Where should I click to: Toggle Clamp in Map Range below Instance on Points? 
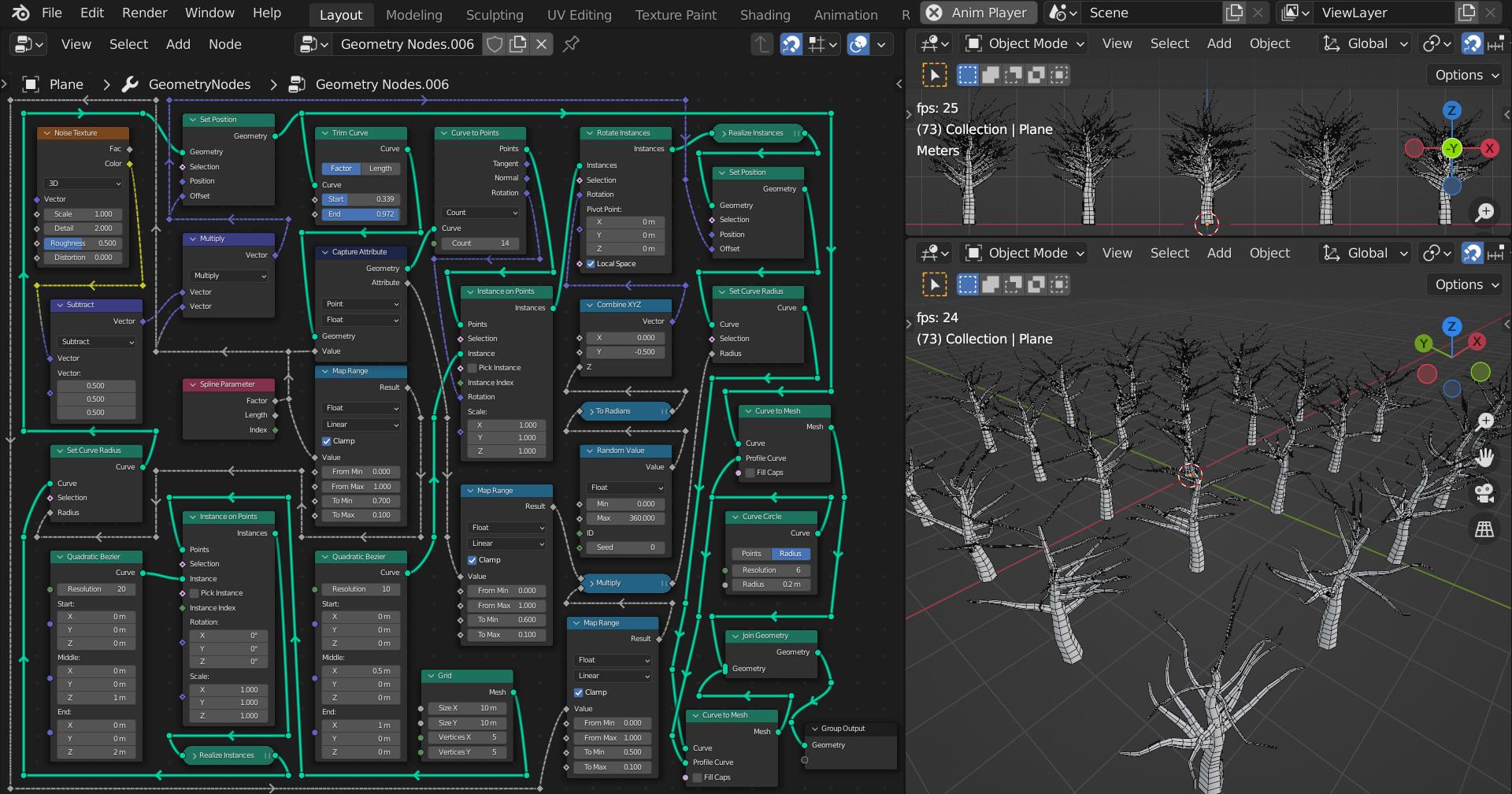472,560
